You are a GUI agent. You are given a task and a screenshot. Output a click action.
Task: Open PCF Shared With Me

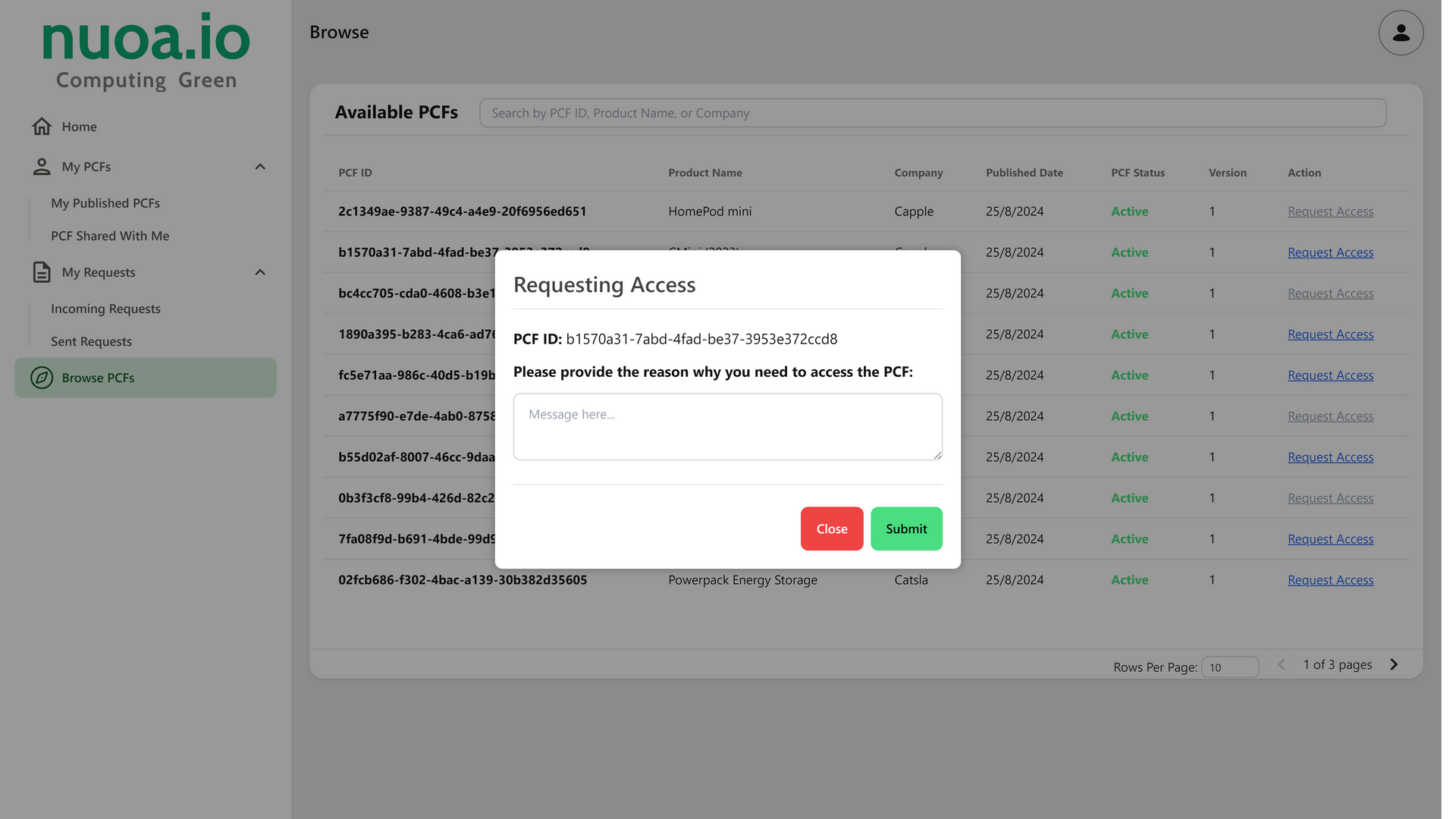coord(110,236)
